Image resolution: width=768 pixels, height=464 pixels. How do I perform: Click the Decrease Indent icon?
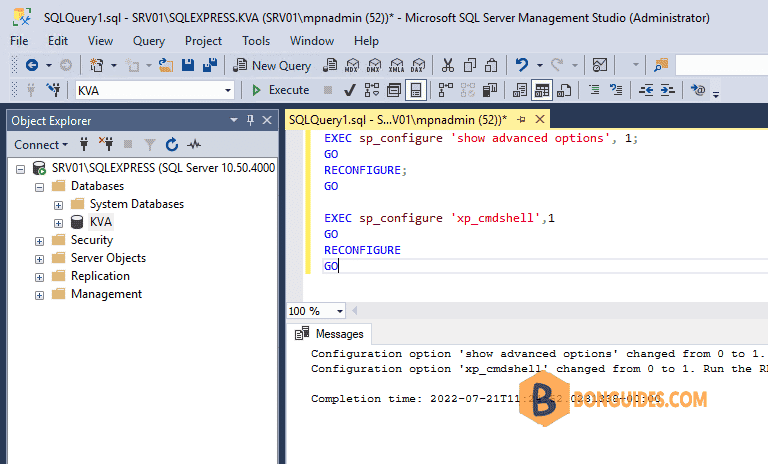click(646, 90)
